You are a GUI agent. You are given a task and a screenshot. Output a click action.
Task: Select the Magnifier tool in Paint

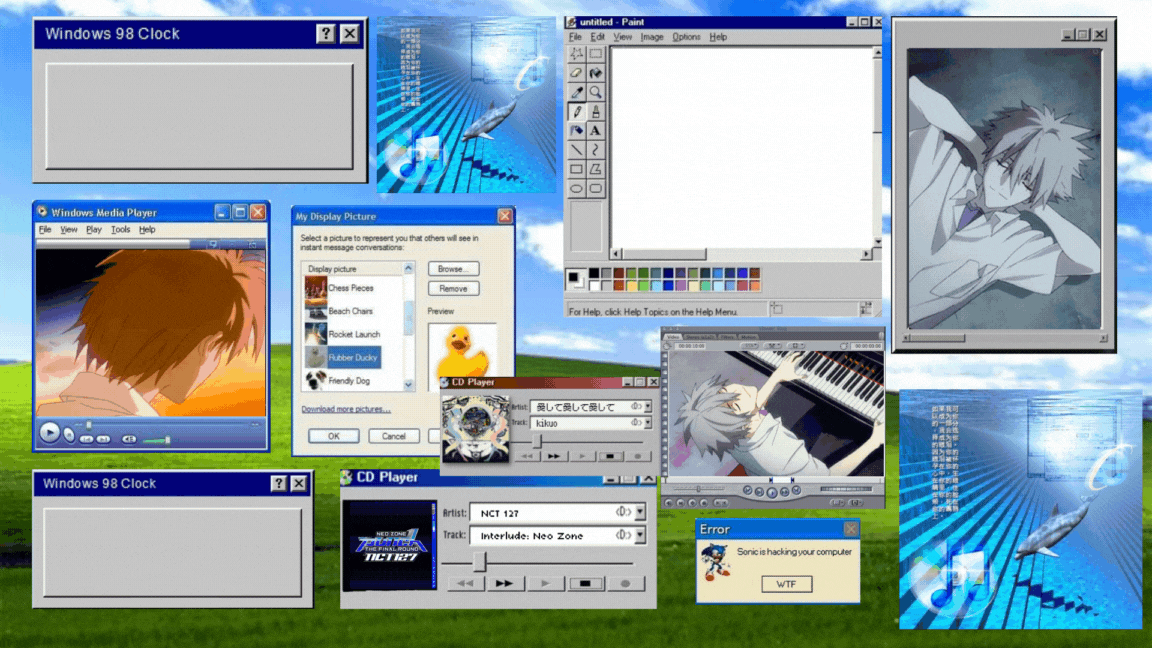(x=596, y=92)
